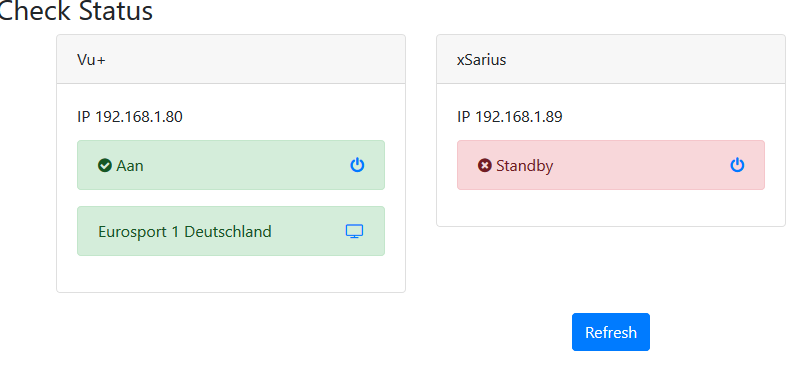Click IP 192.168.1.89 text
This screenshot has width=808, height=379.
[x=510, y=117]
